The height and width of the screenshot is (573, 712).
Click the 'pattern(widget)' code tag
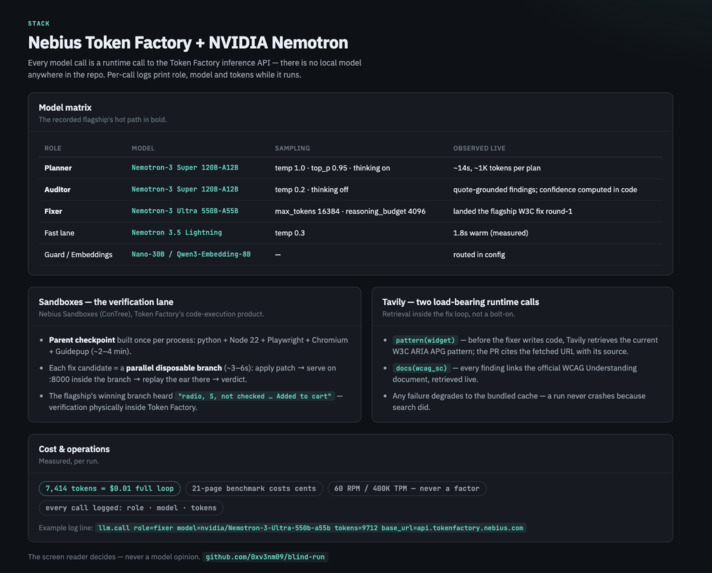click(x=425, y=340)
